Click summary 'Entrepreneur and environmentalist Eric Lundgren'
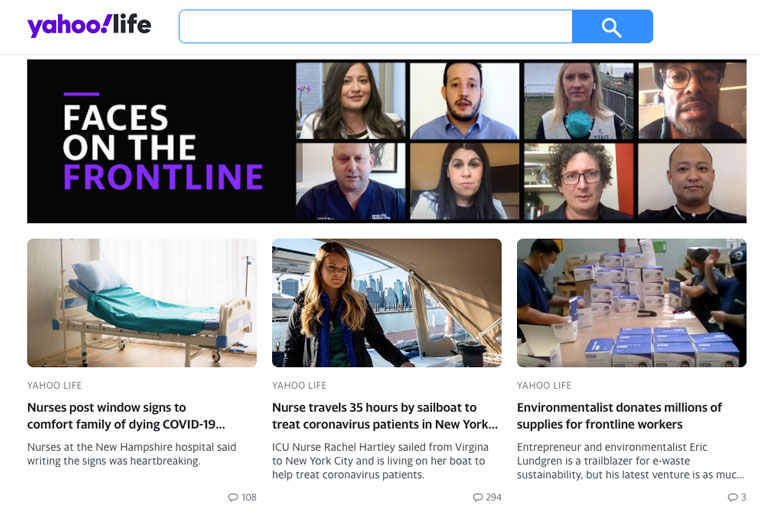Screen dimensions: 760x514 tap(631, 461)
